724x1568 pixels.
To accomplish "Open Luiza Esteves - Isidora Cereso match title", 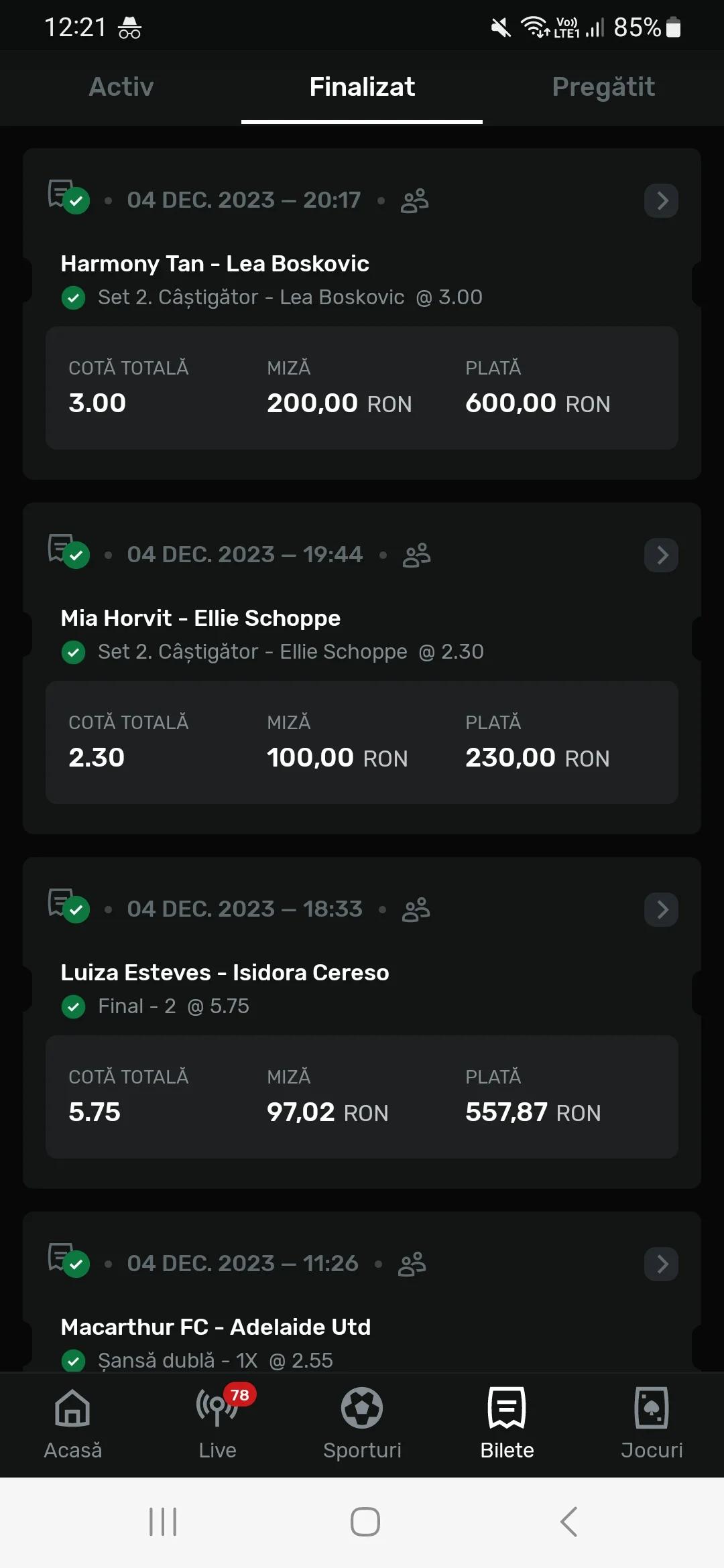I will point(225,973).
